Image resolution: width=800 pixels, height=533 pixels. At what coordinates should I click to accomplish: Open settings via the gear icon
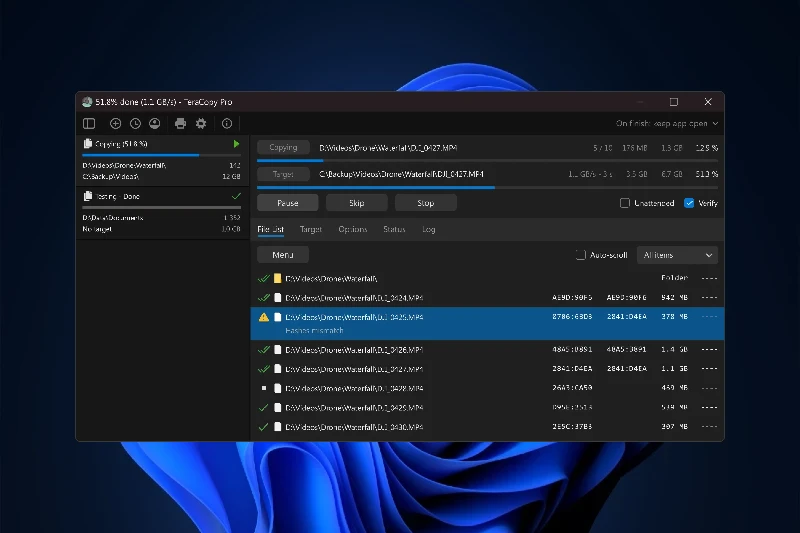point(201,123)
